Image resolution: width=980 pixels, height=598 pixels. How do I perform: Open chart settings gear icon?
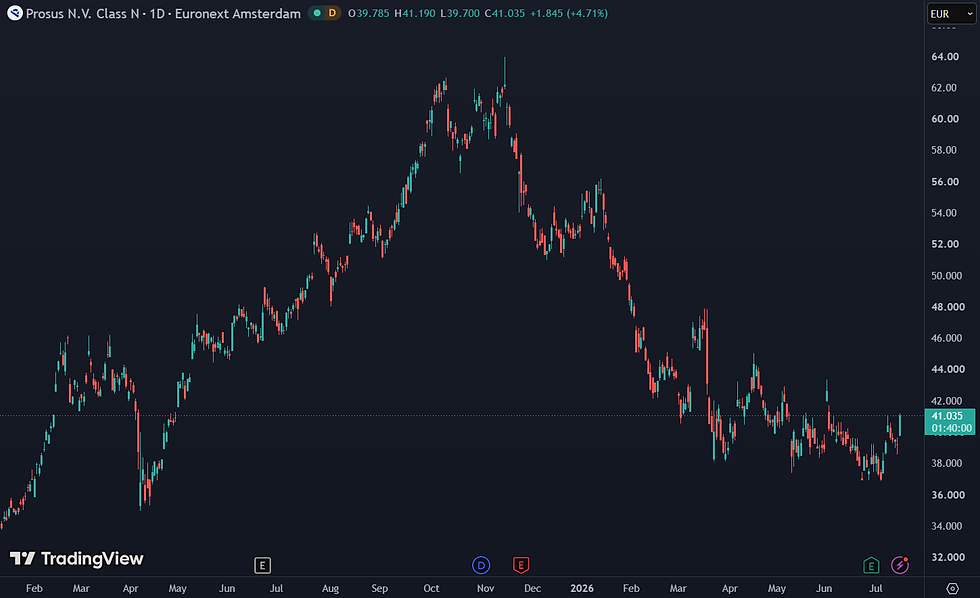tap(952, 588)
